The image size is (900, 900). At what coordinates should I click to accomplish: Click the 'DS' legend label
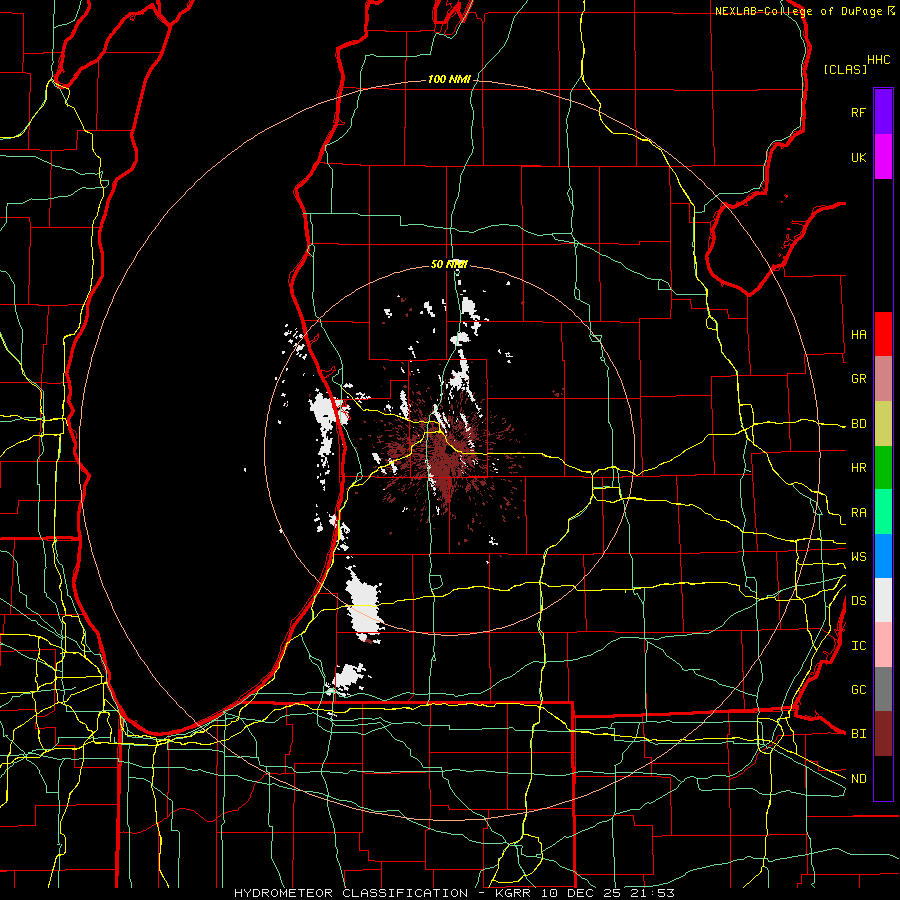[858, 601]
